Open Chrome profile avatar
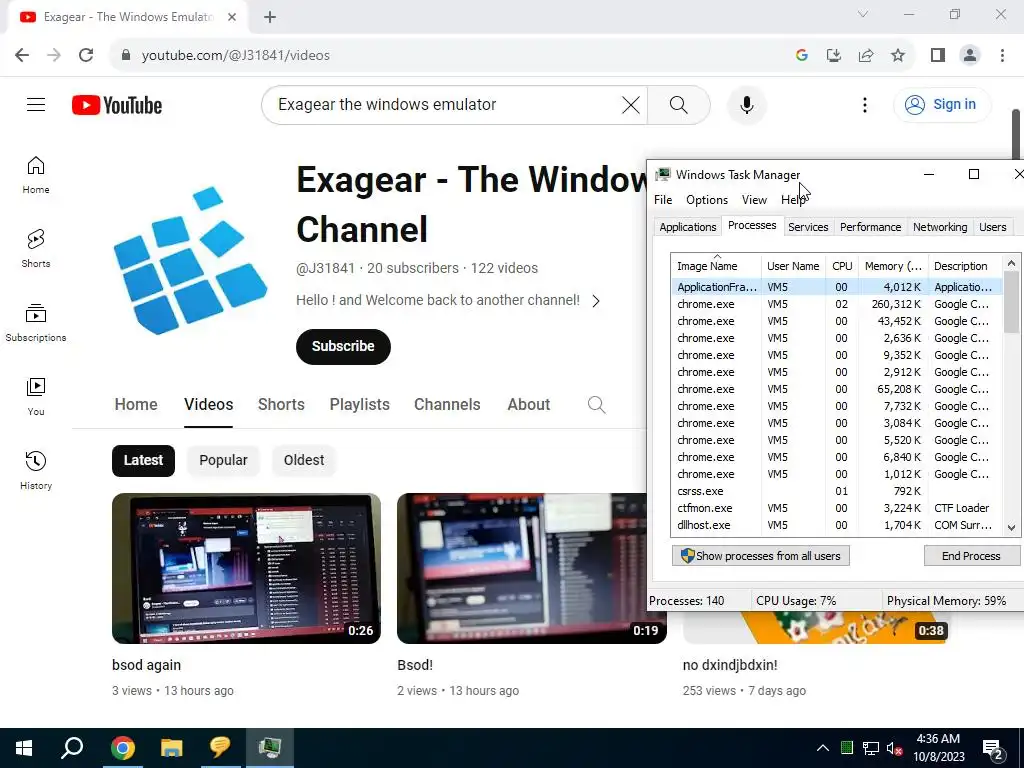The width and height of the screenshot is (1024, 768). (970, 56)
